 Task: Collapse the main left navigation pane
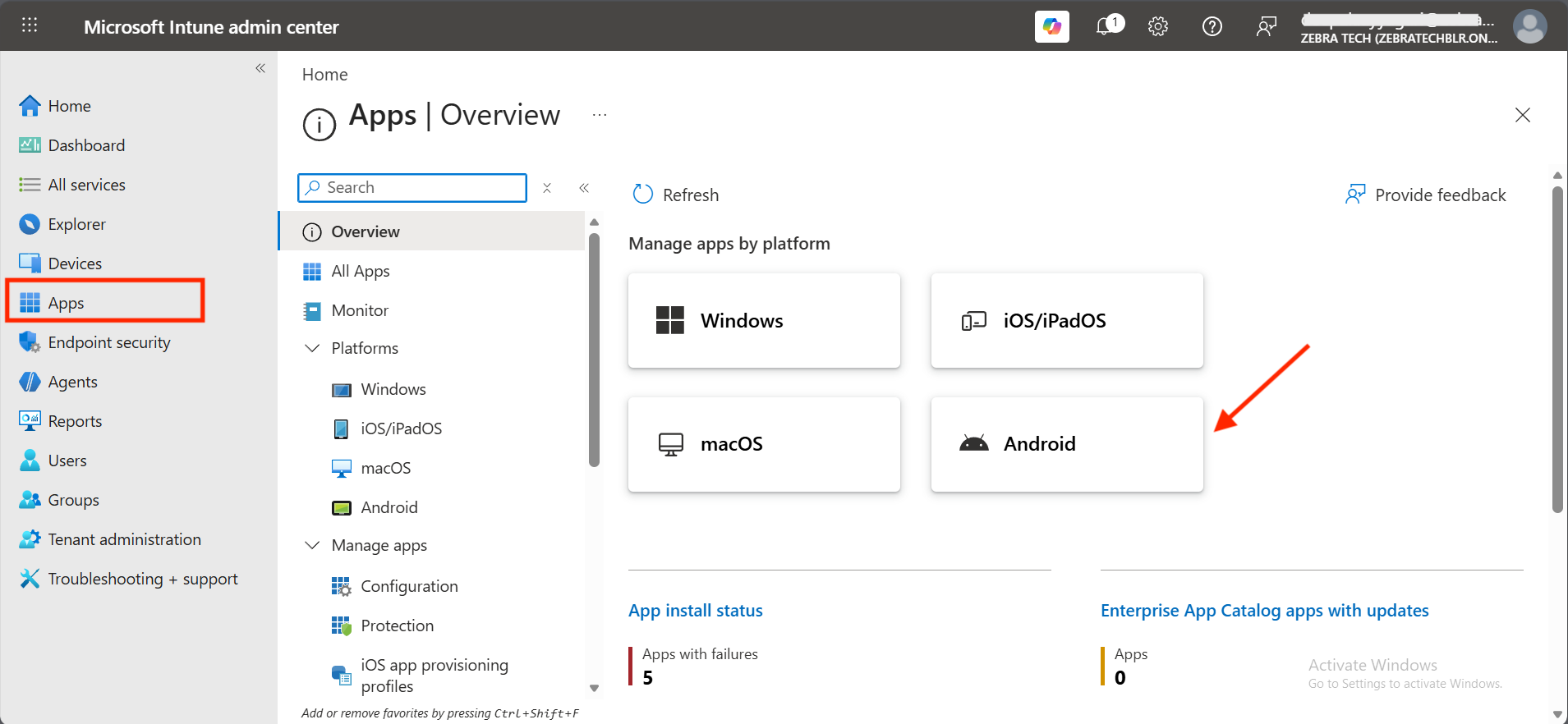pos(260,68)
